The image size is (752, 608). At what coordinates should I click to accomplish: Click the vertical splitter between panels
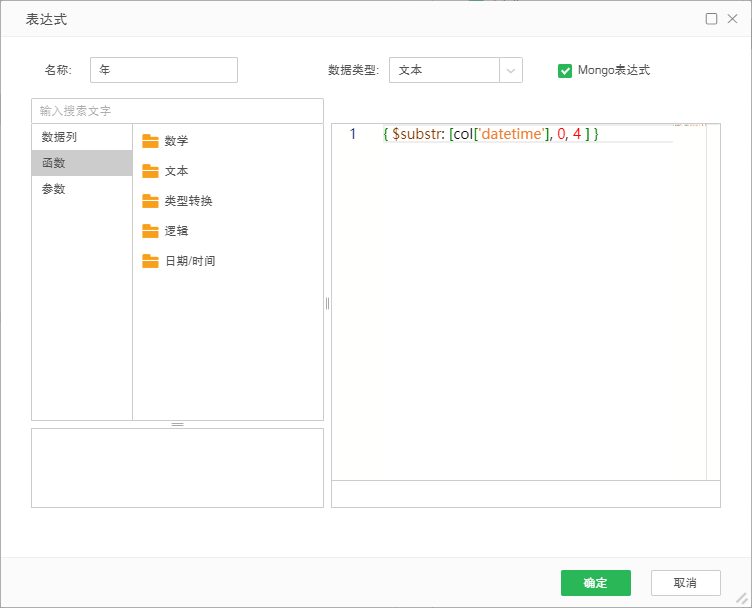click(x=327, y=303)
